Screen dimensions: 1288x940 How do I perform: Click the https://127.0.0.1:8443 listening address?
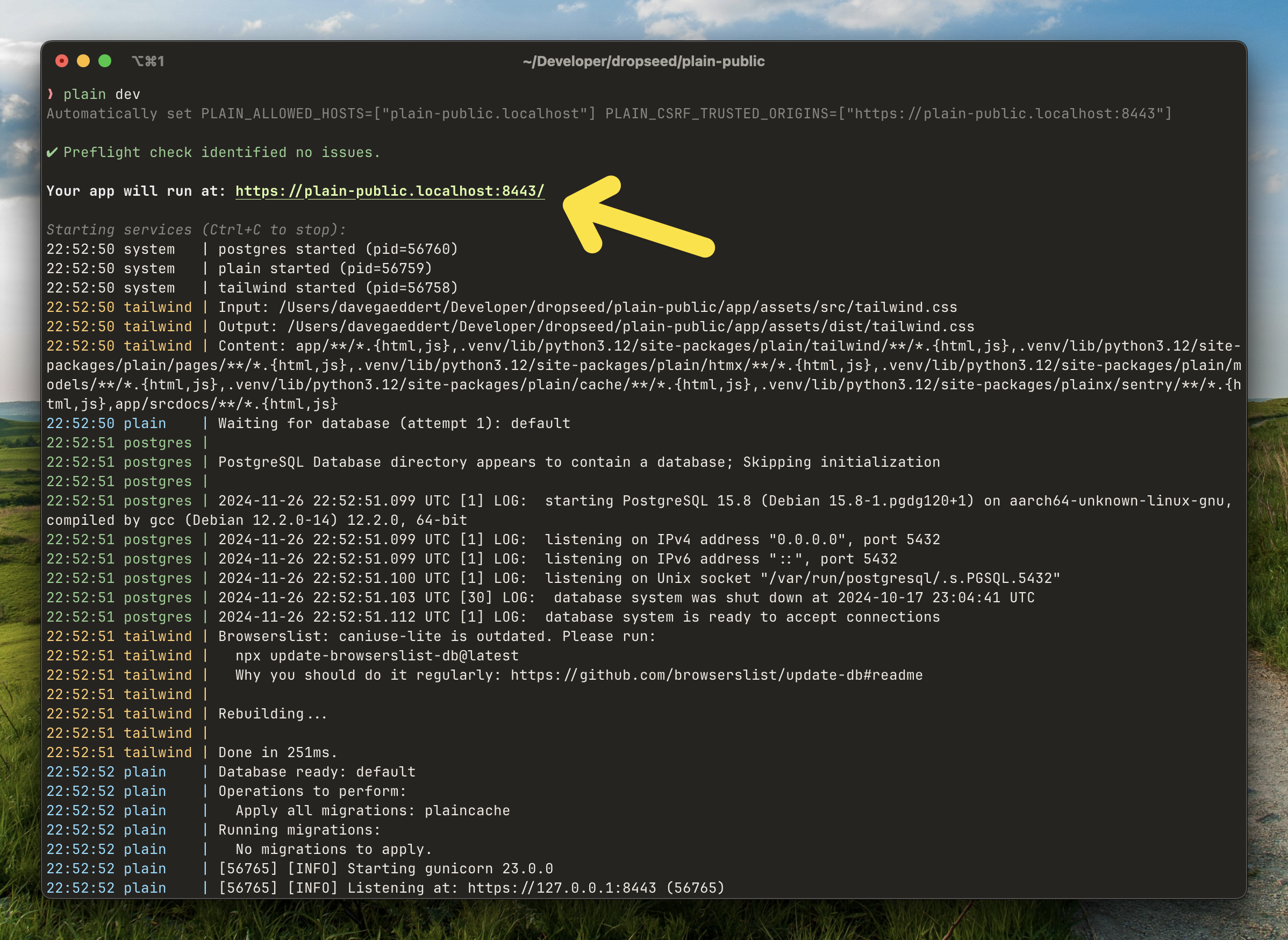coord(561,888)
